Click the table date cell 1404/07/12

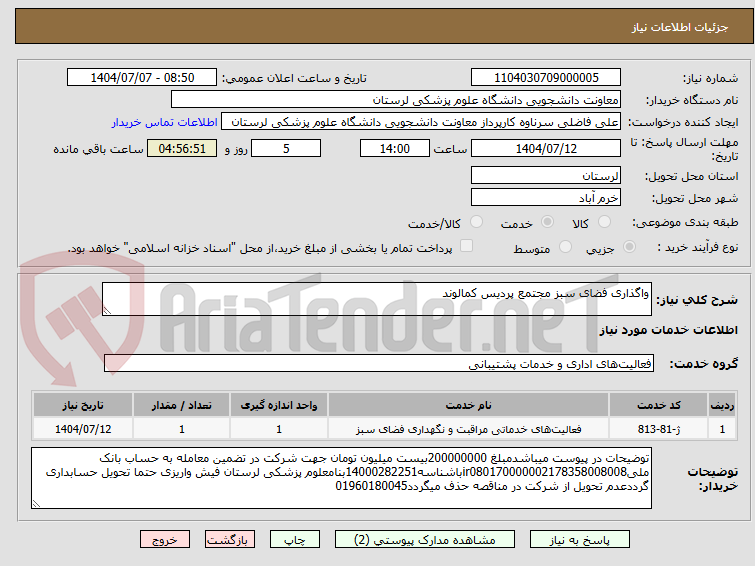(83, 429)
